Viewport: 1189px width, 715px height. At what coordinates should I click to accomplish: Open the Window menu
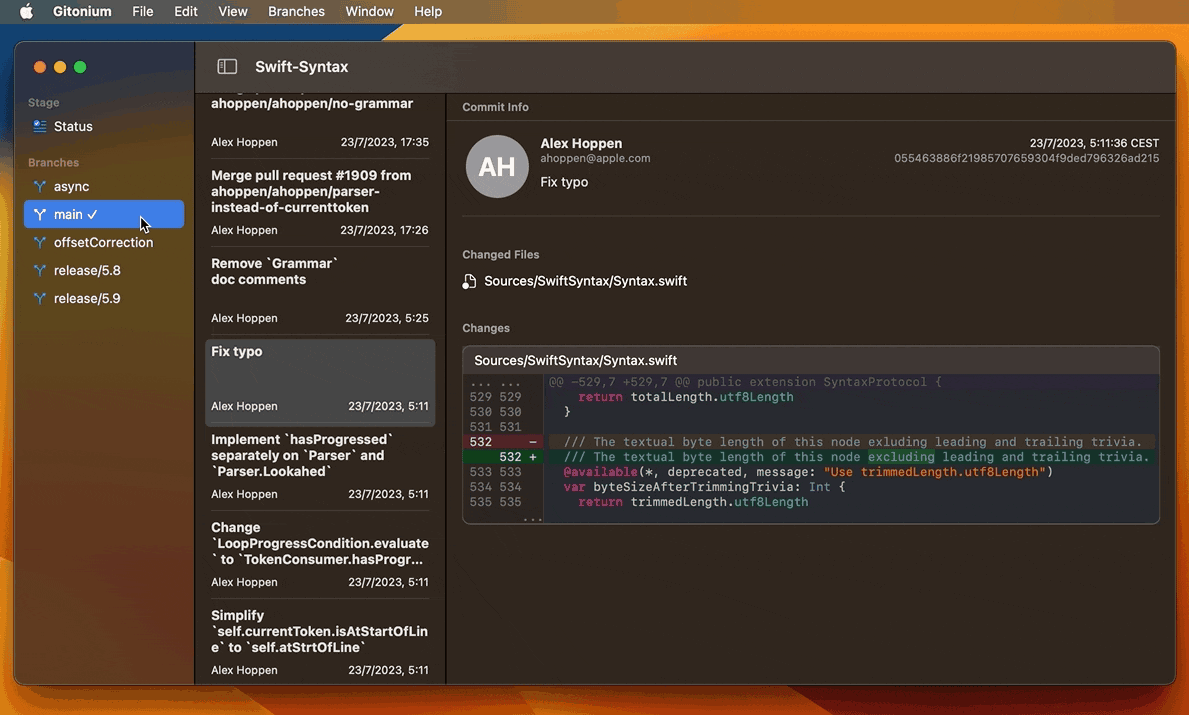pyautogui.click(x=369, y=11)
